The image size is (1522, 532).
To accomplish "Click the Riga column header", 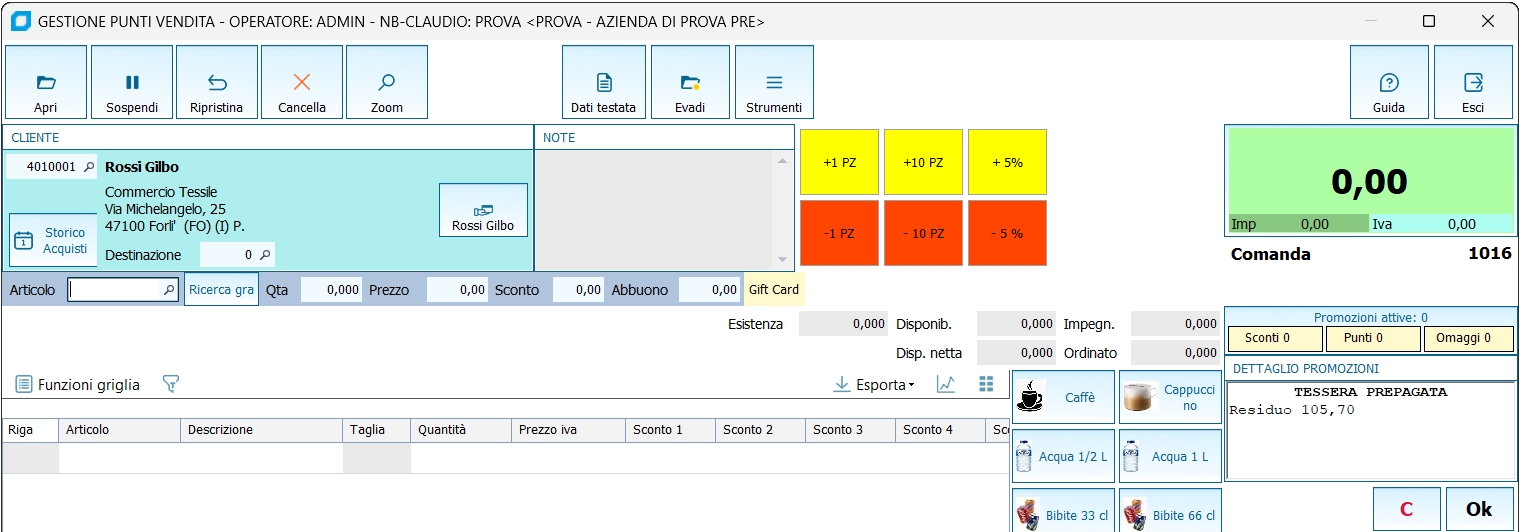I will (x=30, y=430).
